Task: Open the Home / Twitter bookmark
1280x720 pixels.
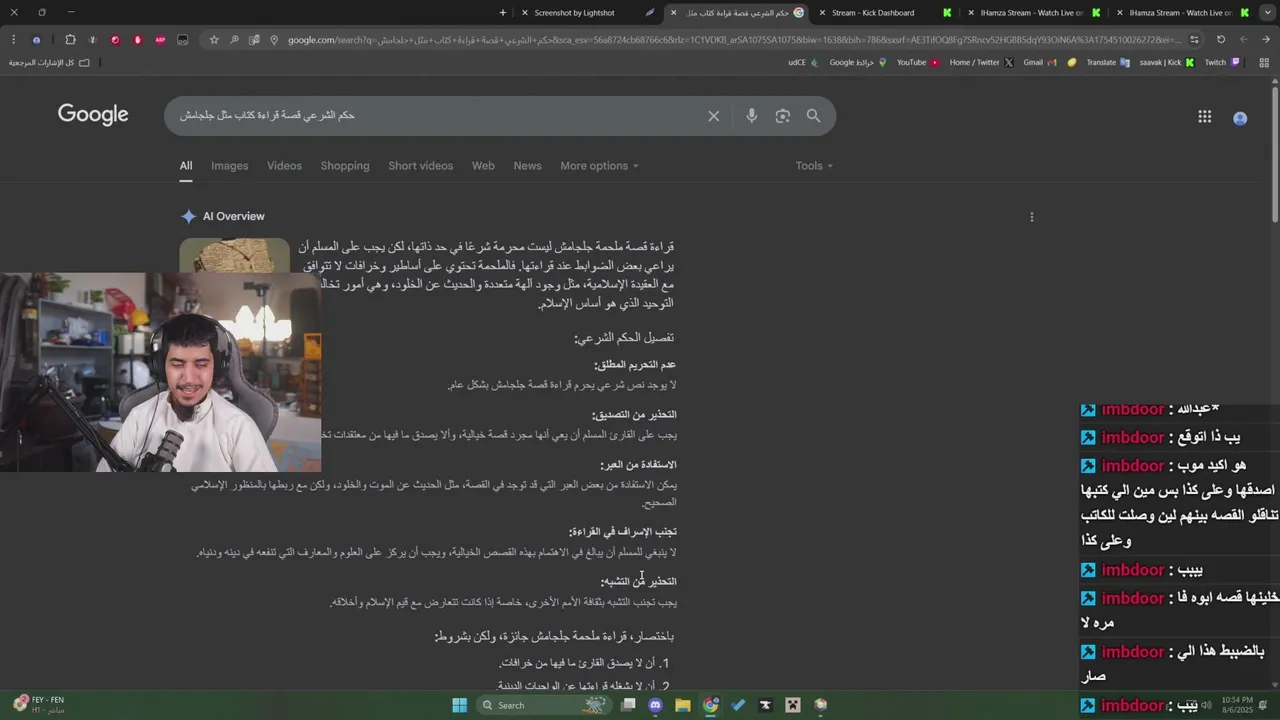Action: pyautogui.click(x=981, y=62)
